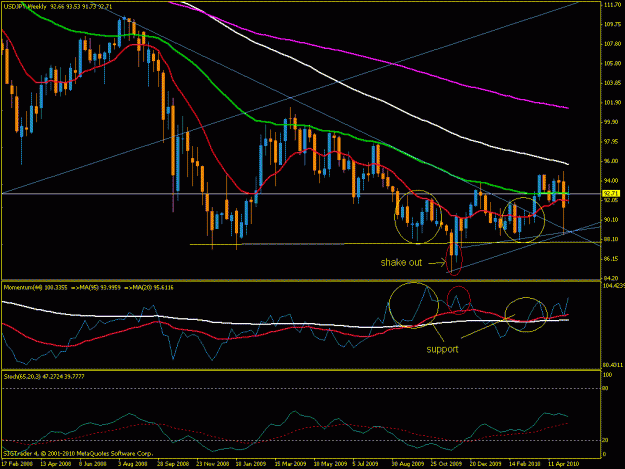Click the 88.10 price axis label
The height and width of the screenshot is (469, 625).
pos(612,239)
